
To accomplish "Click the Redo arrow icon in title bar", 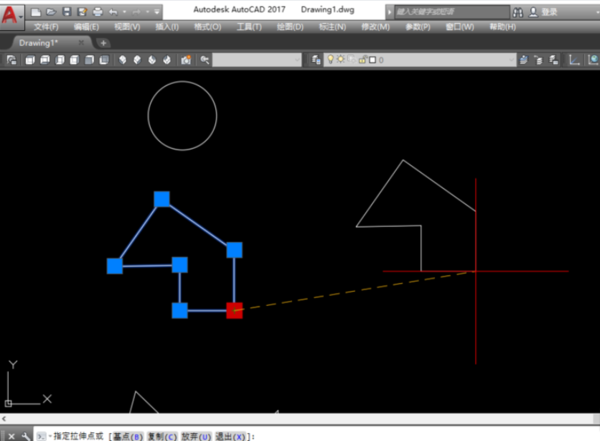I will [139, 11].
